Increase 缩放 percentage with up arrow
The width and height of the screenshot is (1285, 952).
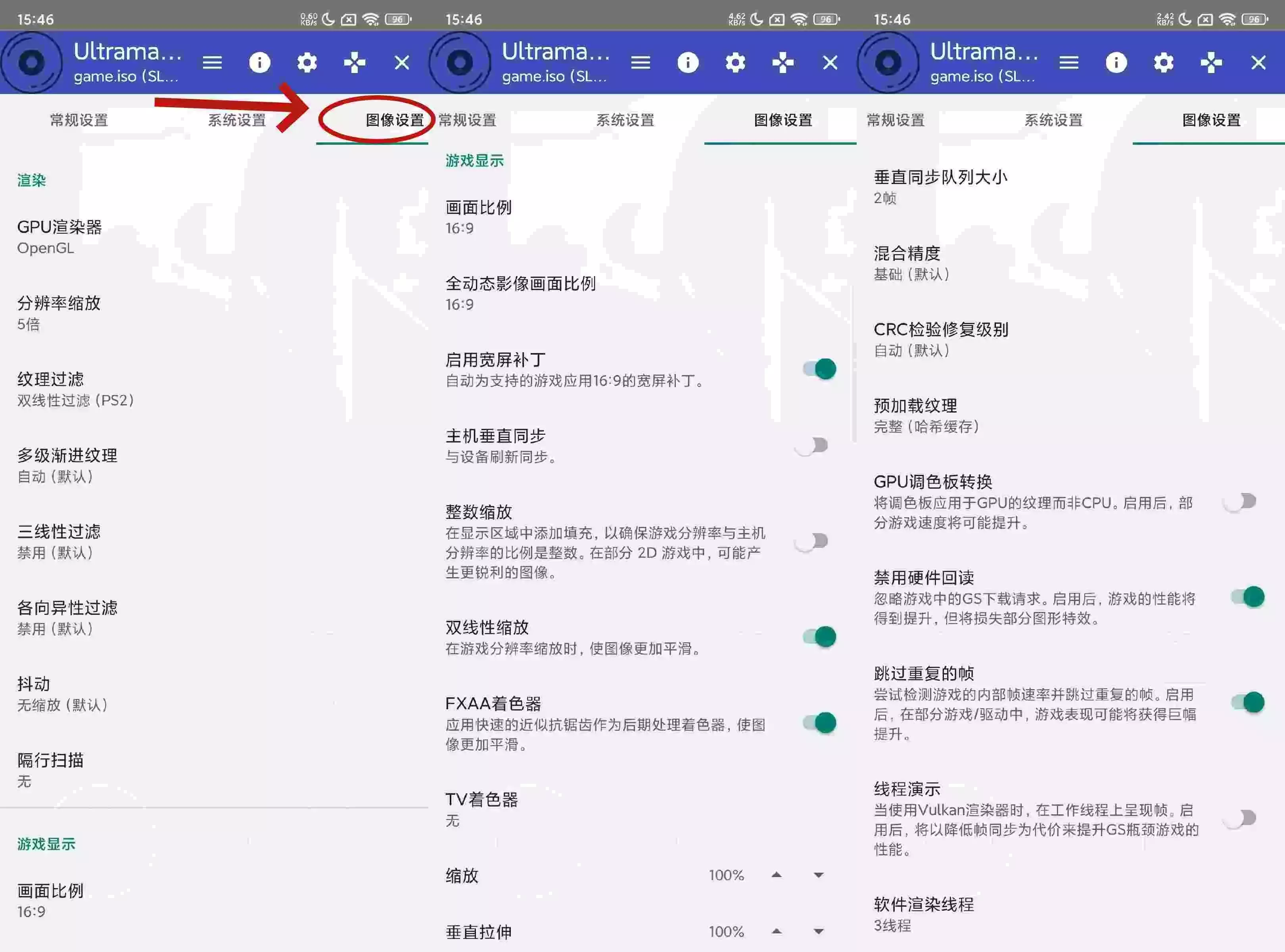(x=776, y=875)
